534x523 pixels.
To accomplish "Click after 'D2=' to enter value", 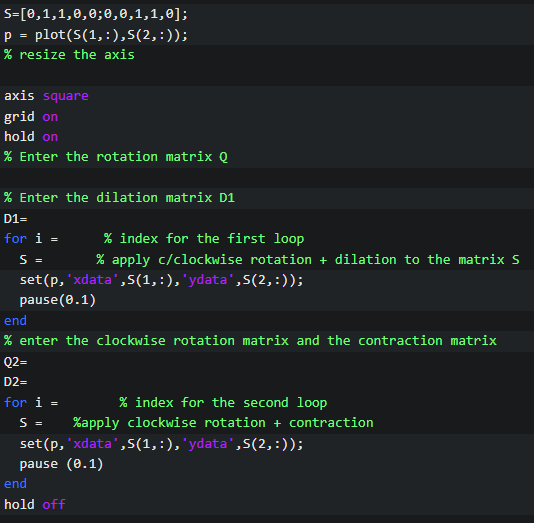I will (31, 382).
